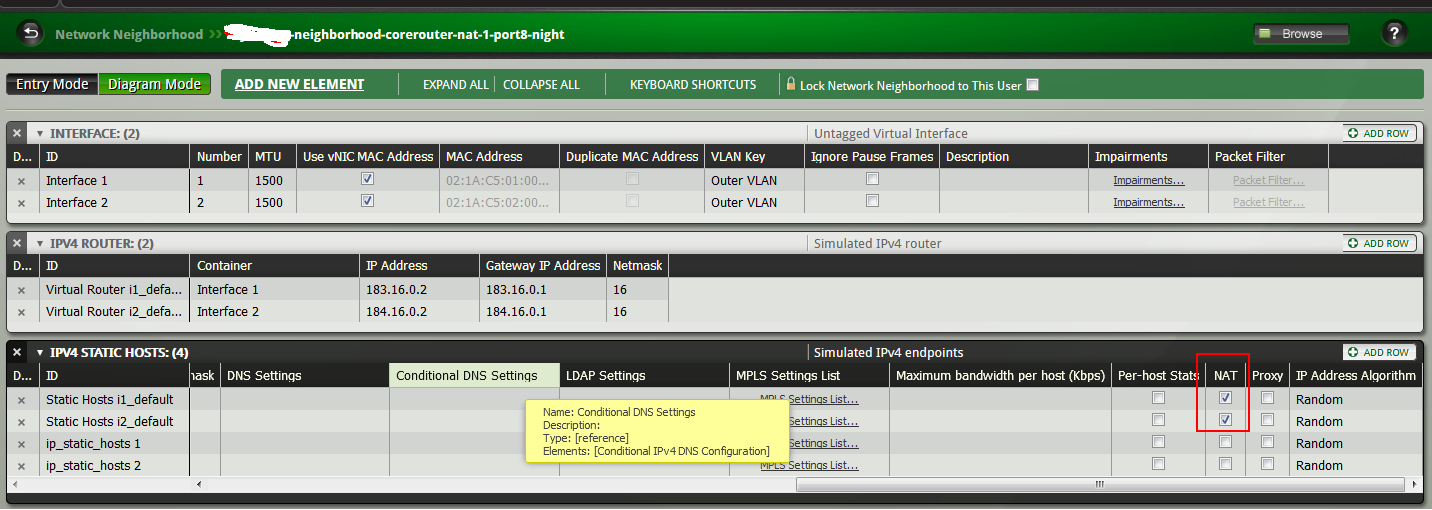Collapse the IPV4 STATIC HOSTS section triangle
Viewport: 1432px width, 510px height.
click(x=40, y=352)
